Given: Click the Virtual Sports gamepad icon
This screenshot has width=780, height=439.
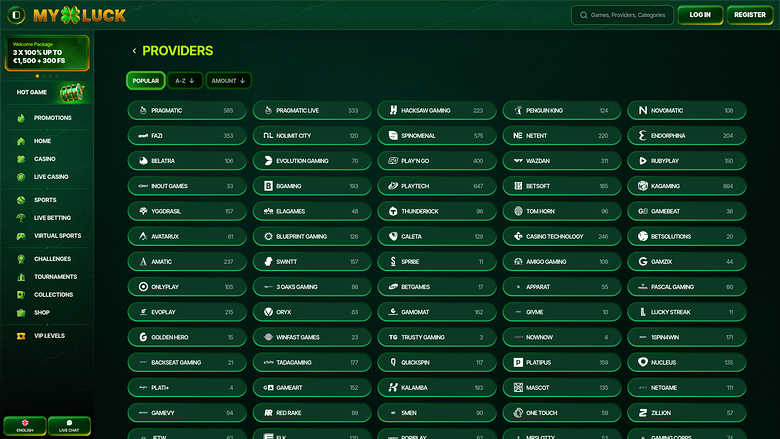Looking at the screenshot, I should (x=21, y=236).
